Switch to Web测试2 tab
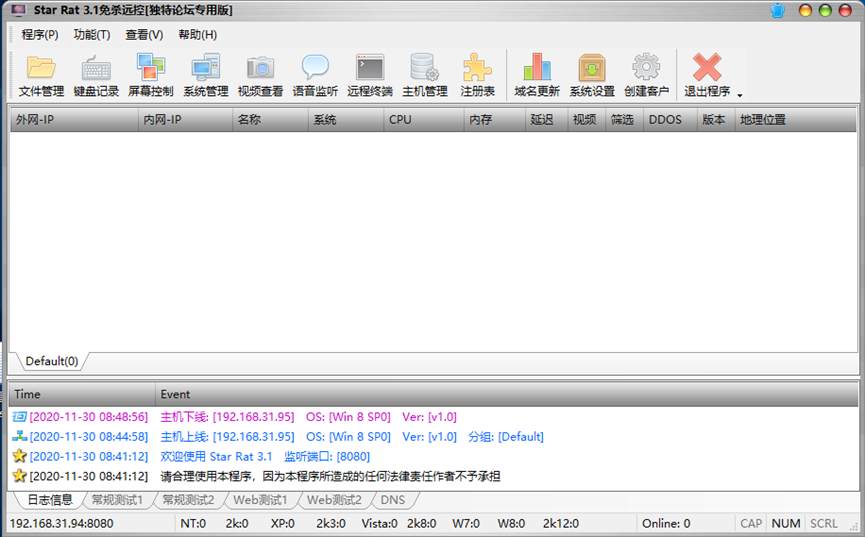Screen dimensions: 865x537 click(x=334, y=500)
